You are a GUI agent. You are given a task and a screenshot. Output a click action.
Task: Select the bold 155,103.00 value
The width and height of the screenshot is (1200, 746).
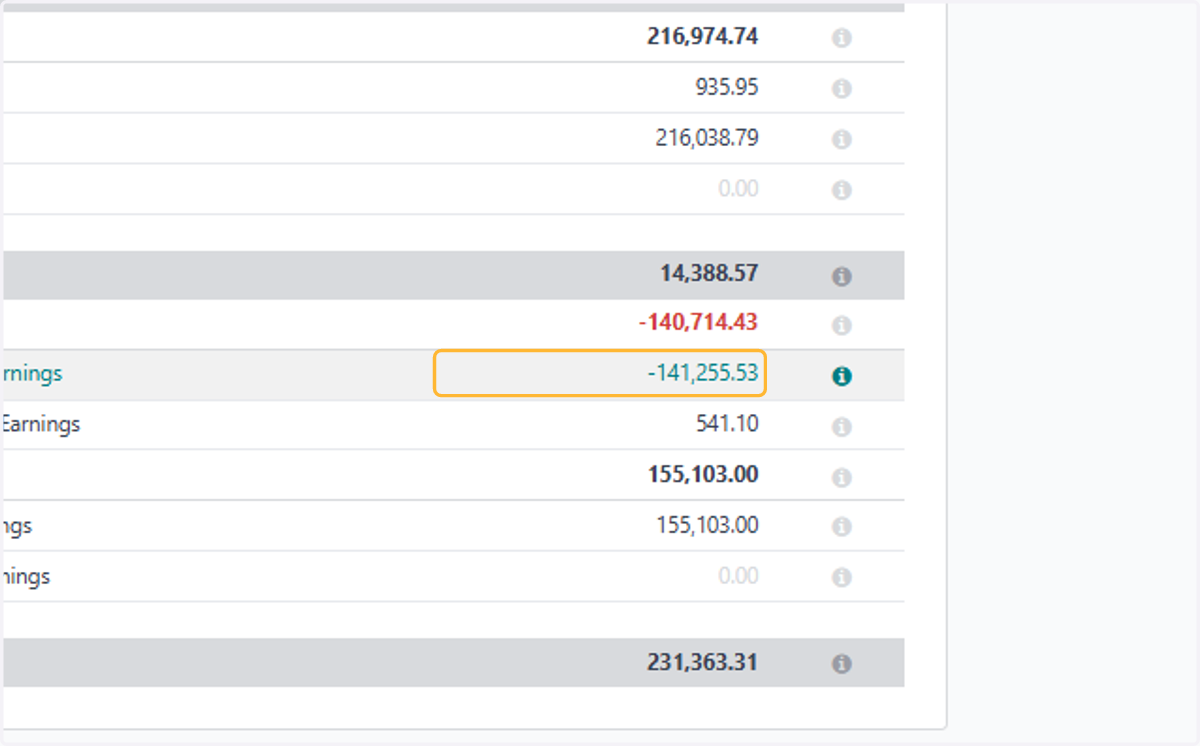tap(703, 474)
